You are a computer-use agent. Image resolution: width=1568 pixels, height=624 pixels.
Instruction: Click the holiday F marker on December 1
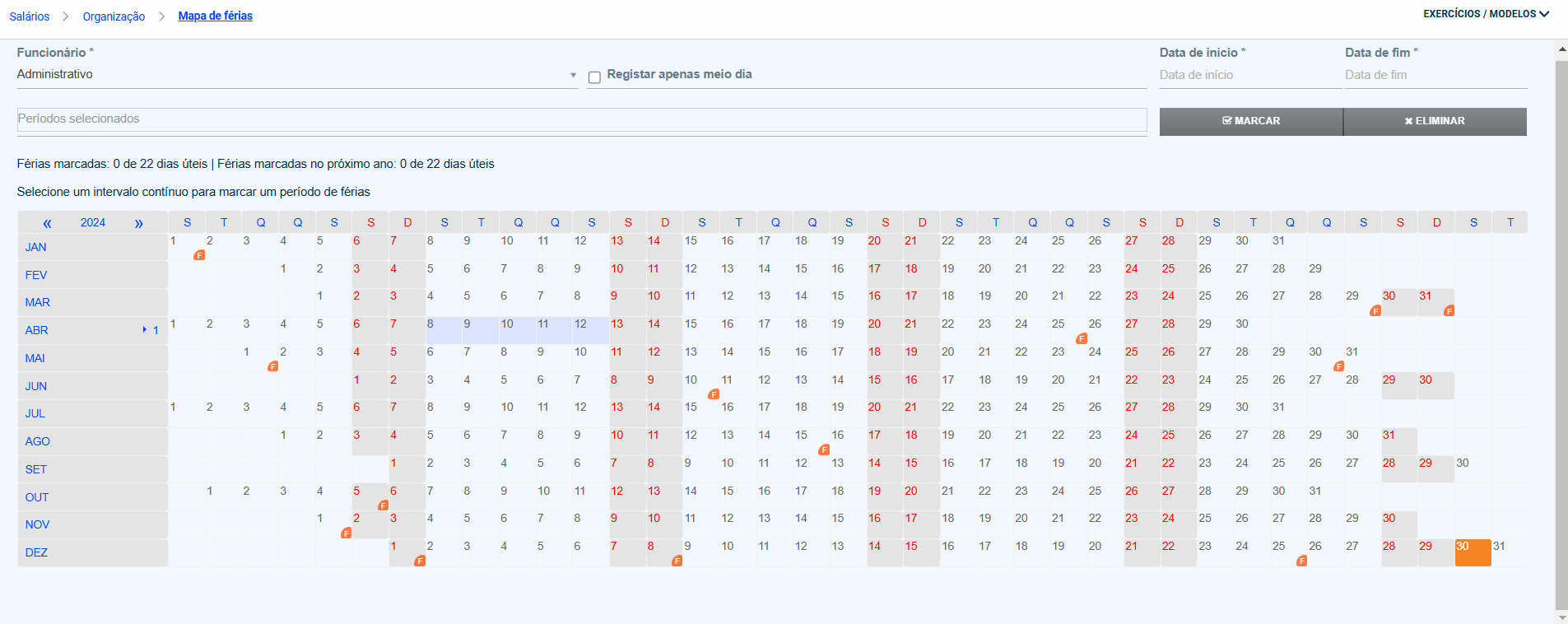pos(420,561)
